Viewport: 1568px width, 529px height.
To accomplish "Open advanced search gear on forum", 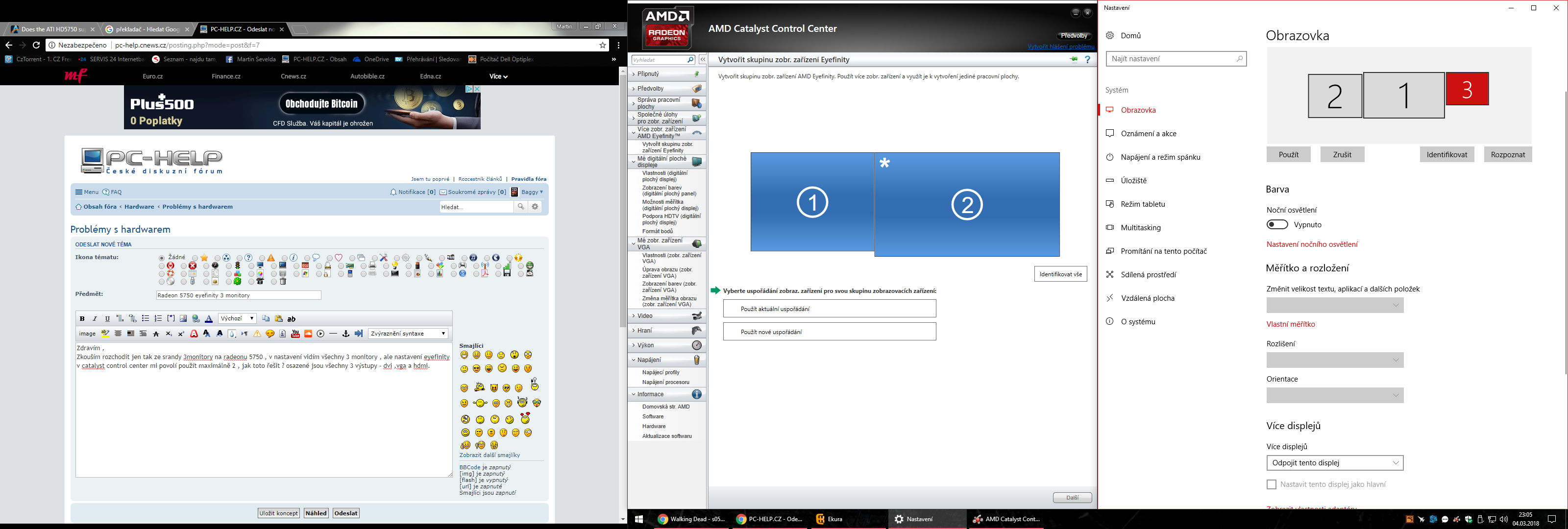I will (535, 207).
